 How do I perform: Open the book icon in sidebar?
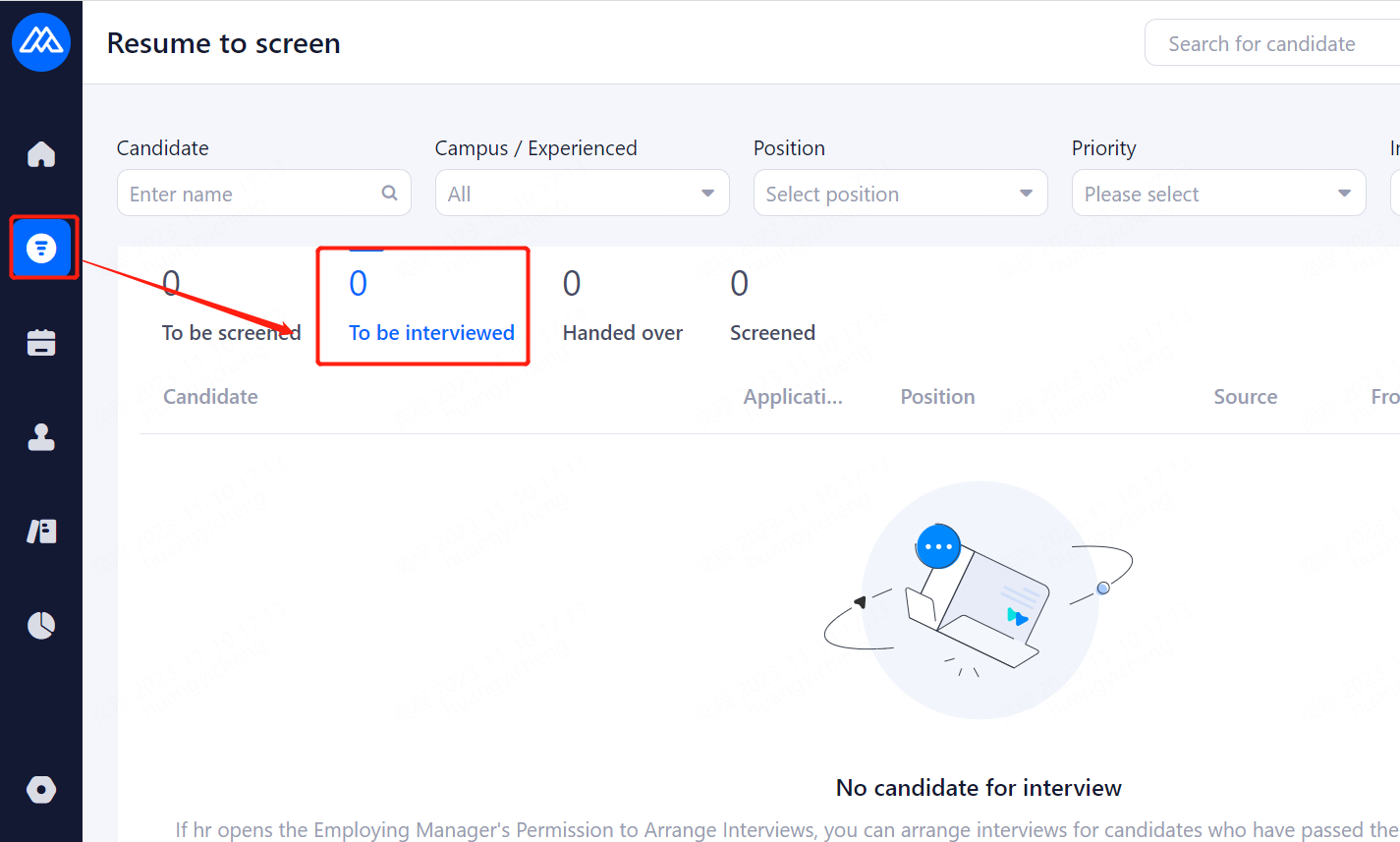41,532
